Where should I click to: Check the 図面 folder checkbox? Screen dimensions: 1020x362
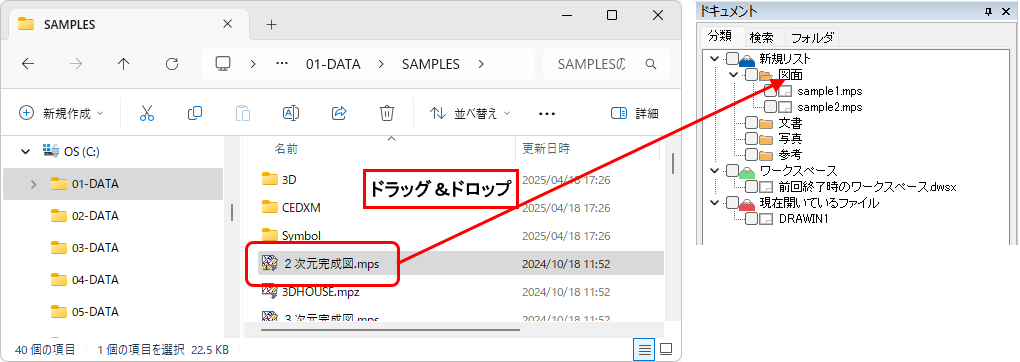tap(751, 76)
